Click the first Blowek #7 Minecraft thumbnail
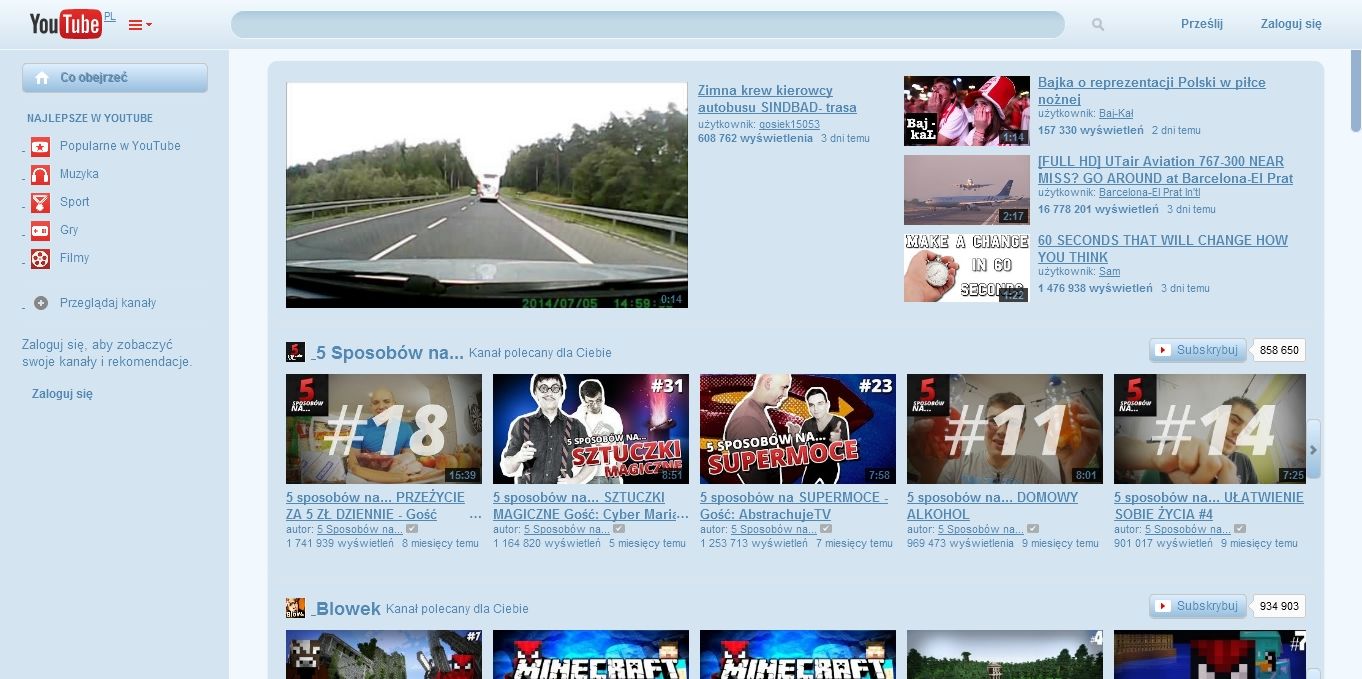The height and width of the screenshot is (679, 1362). coord(384,654)
